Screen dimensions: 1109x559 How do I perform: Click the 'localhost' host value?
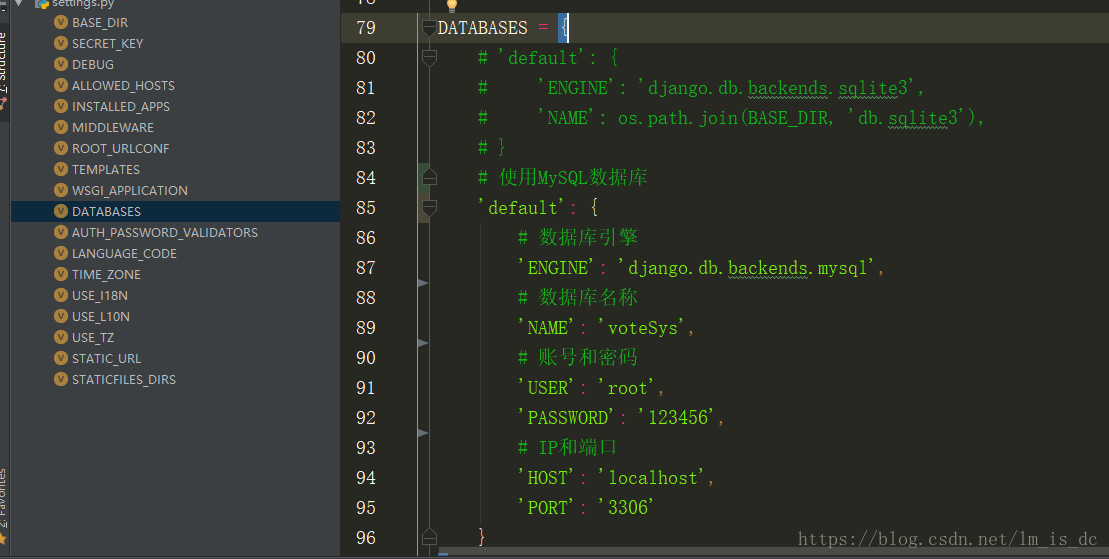(652, 478)
